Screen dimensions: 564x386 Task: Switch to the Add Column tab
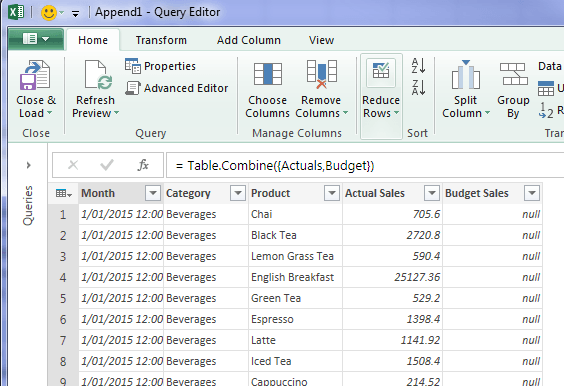click(249, 40)
